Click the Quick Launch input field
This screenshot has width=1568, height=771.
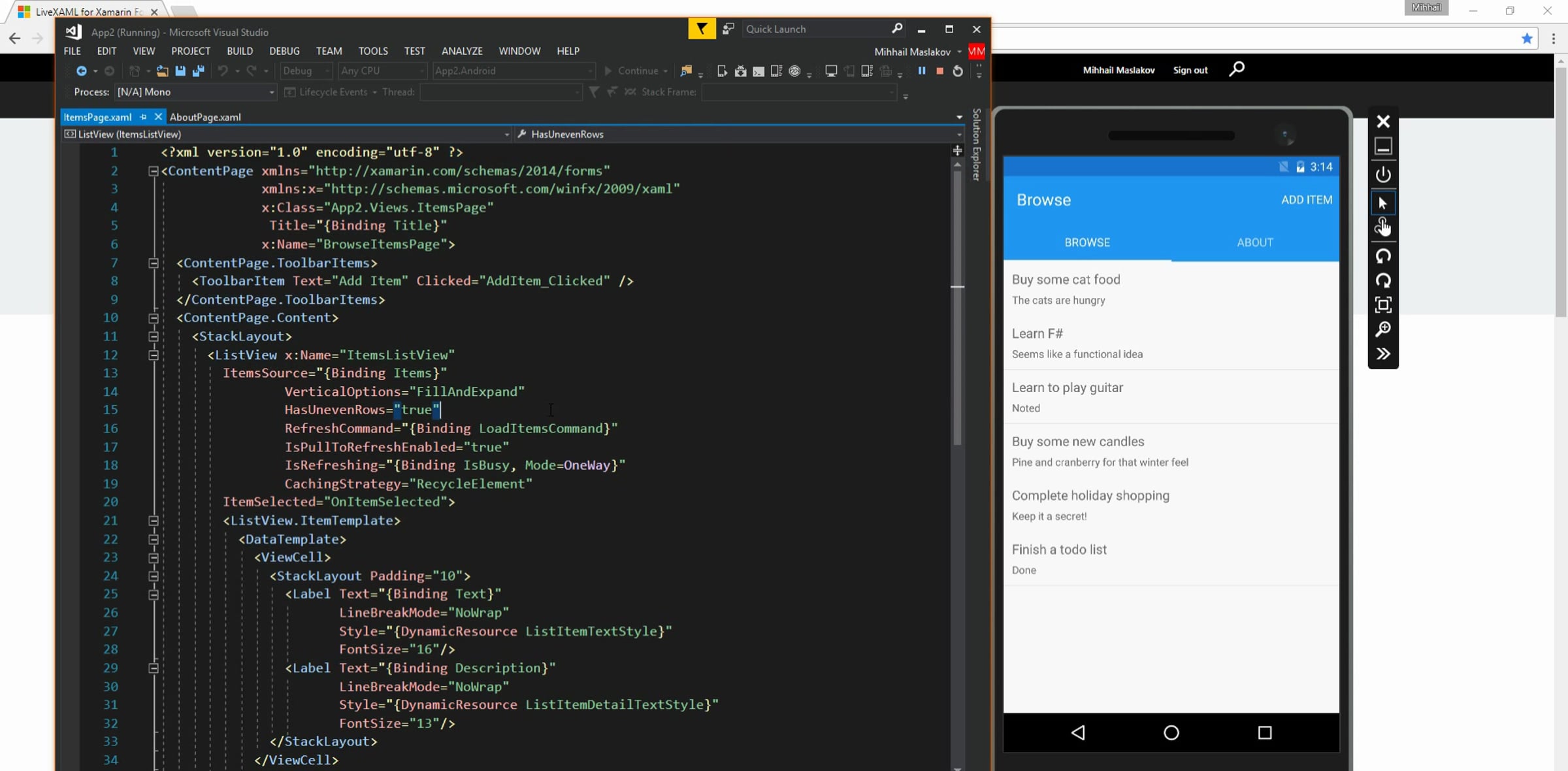click(x=817, y=29)
